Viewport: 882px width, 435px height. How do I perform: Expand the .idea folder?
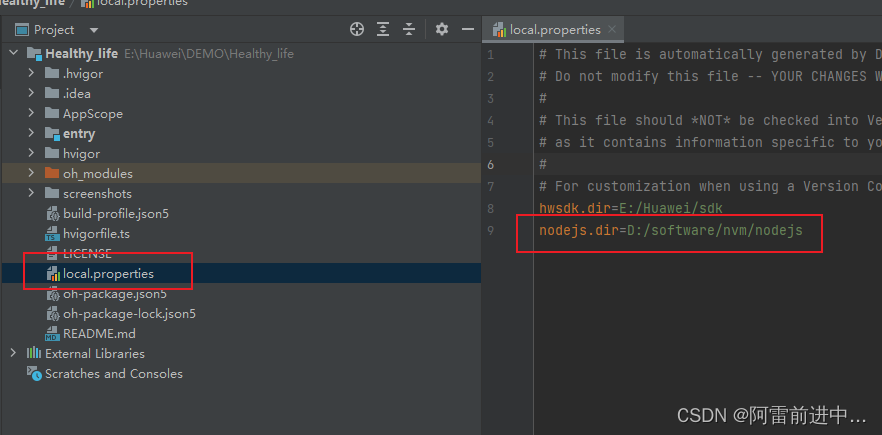32,93
